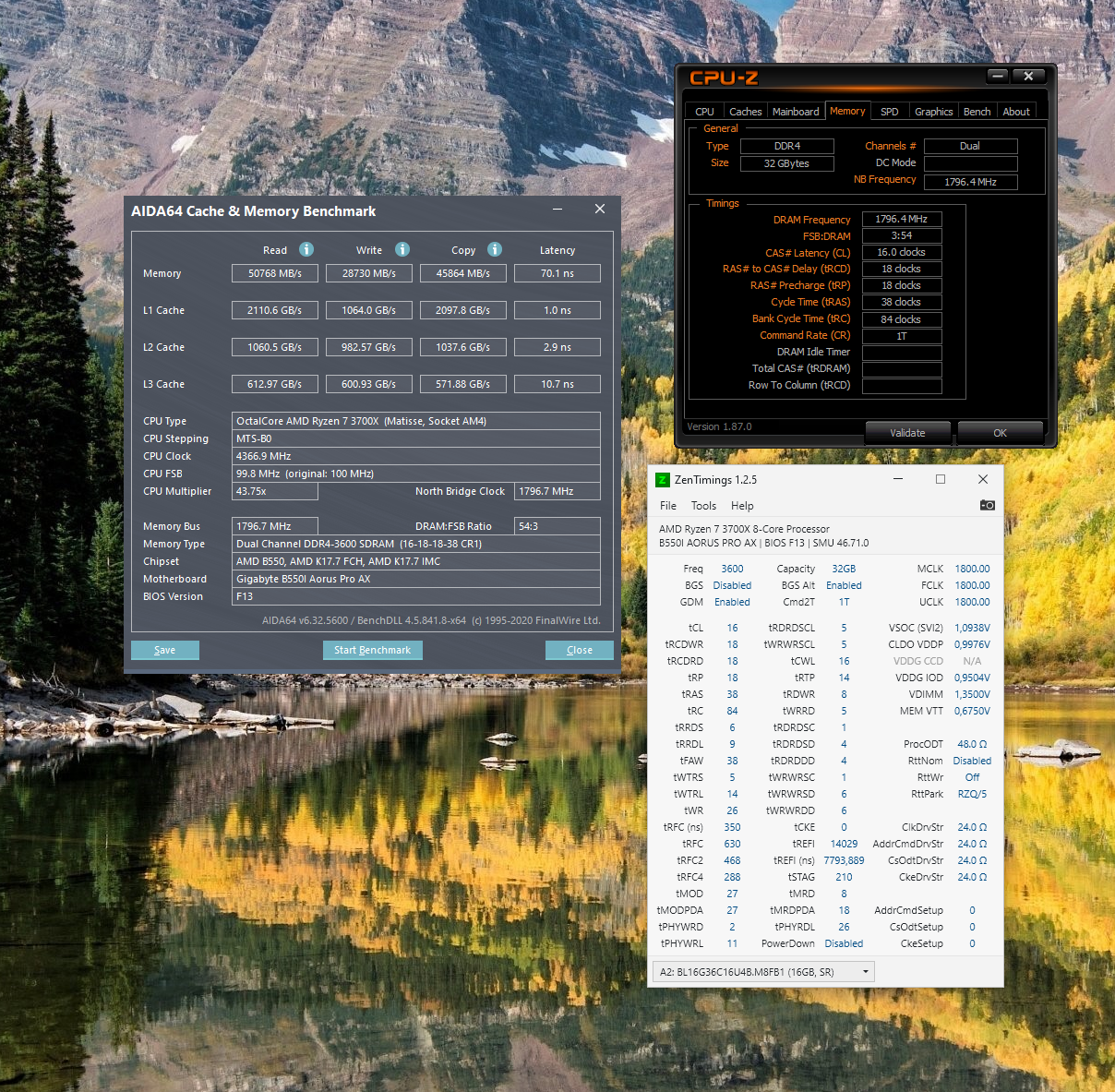Open the Tools menu in ZenTimings
This screenshot has width=1115, height=1092.
tap(703, 506)
